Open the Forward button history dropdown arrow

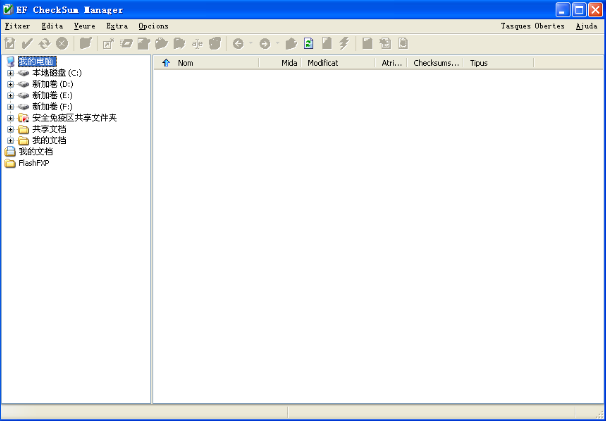point(277,43)
